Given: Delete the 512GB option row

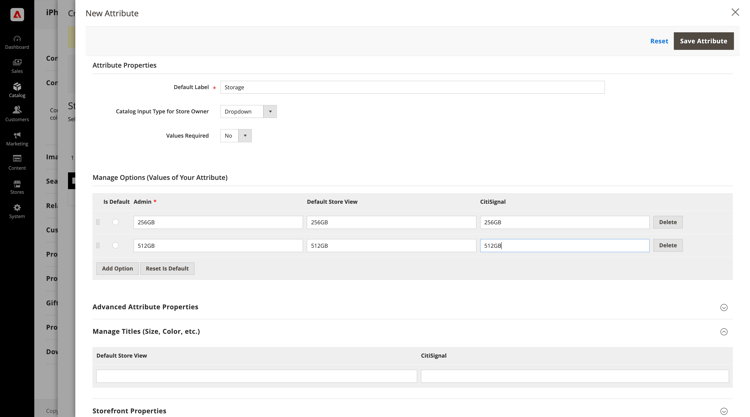Looking at the screenshot, I should click(x=668, y=245).
